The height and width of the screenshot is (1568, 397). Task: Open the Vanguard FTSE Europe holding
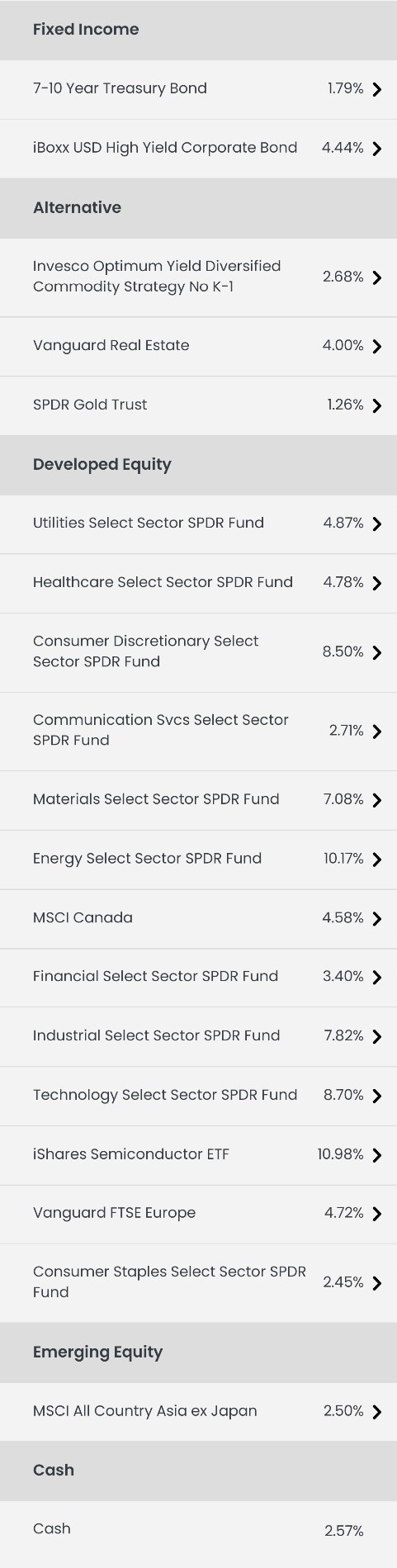tap(198, 1214)
